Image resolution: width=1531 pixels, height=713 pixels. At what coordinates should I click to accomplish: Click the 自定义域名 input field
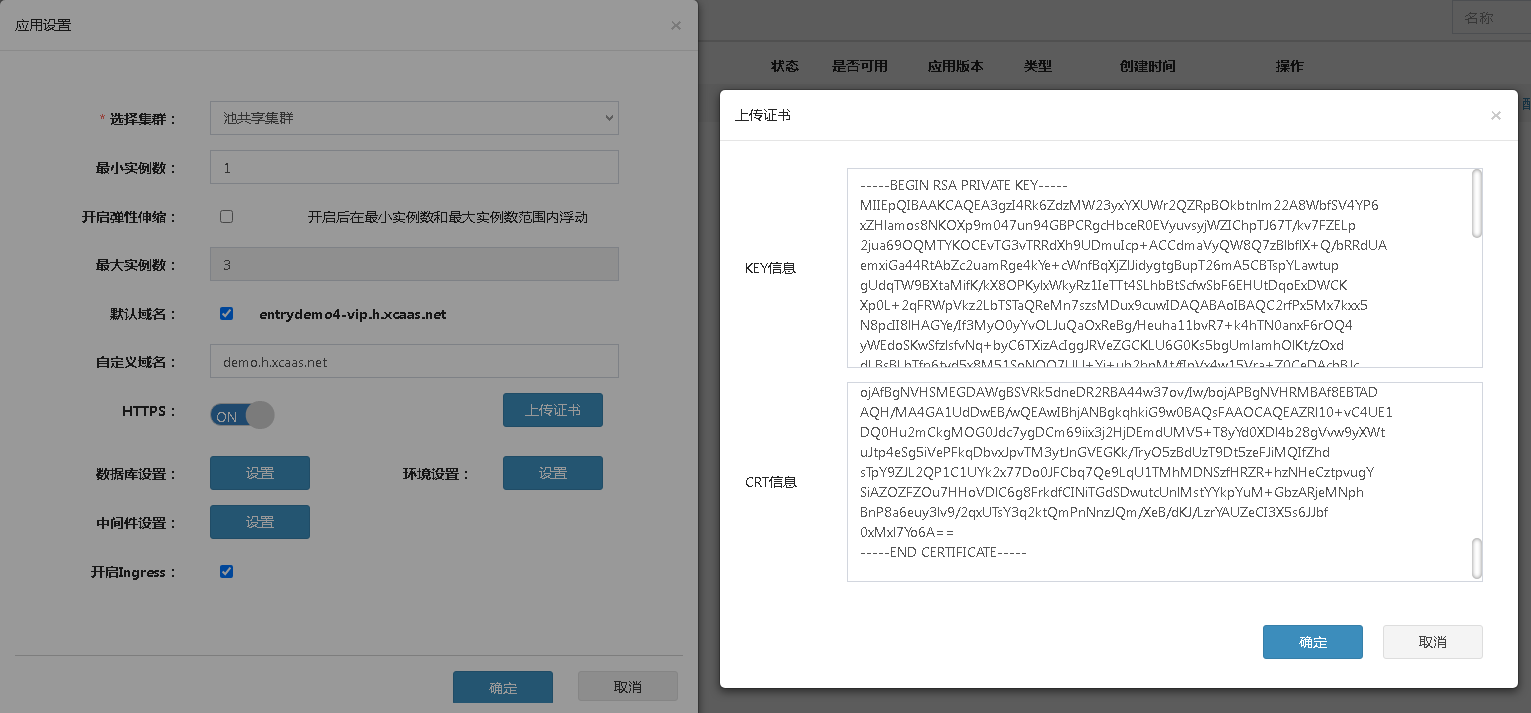(414, 361)
